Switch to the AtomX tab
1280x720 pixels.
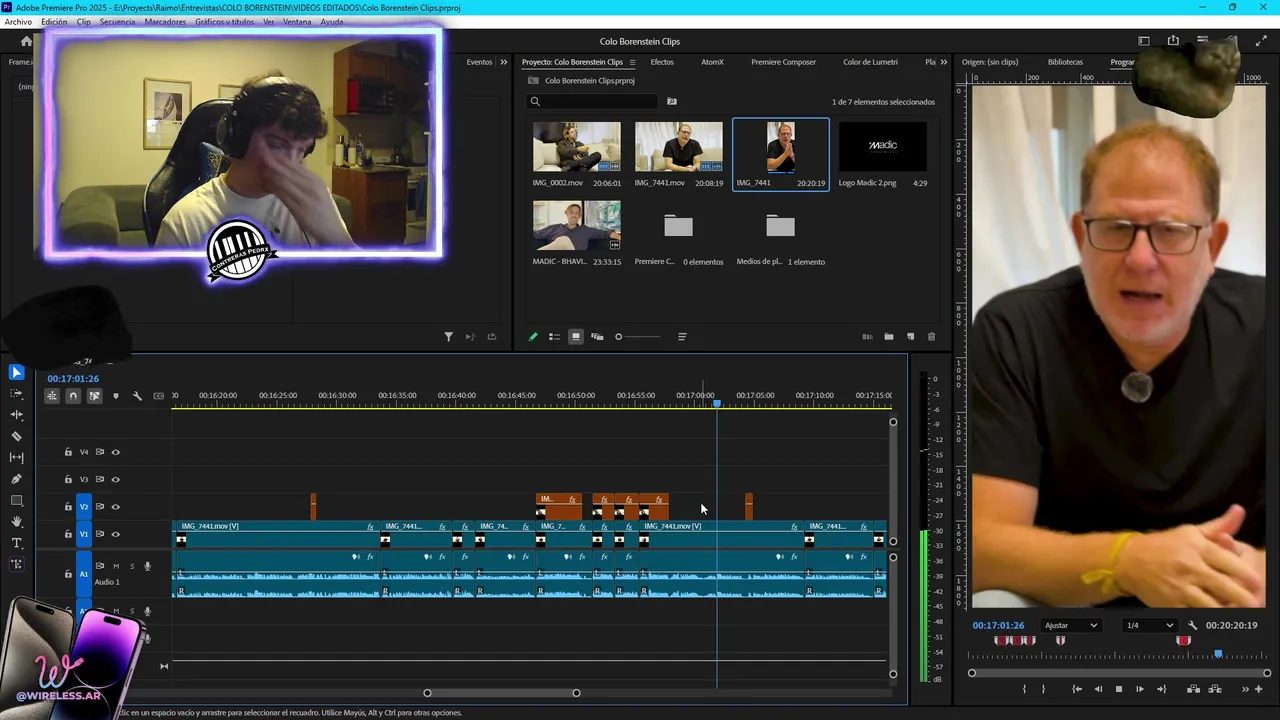point(712,62)
